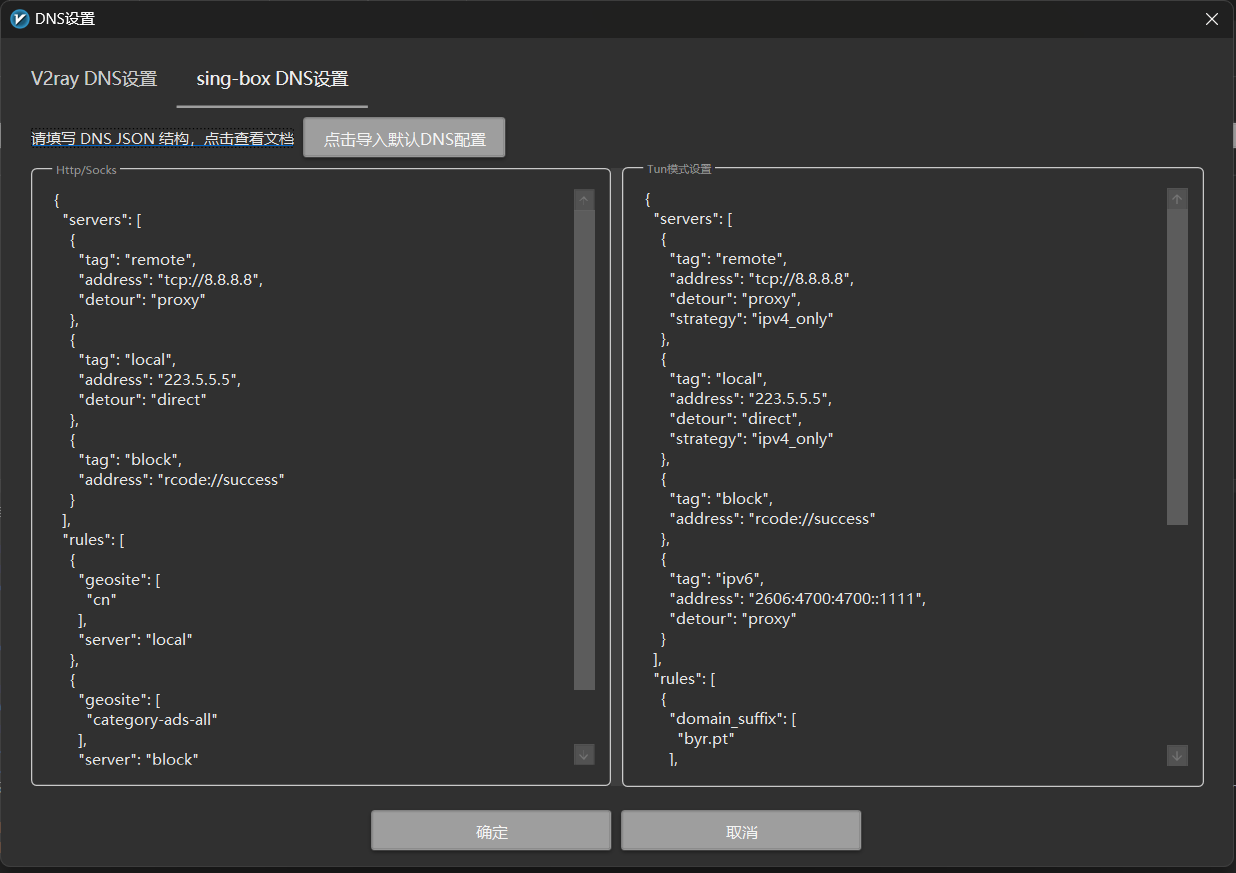
Task: Click the "byr.pt" domain suffix value
Action: pos(707,739)
